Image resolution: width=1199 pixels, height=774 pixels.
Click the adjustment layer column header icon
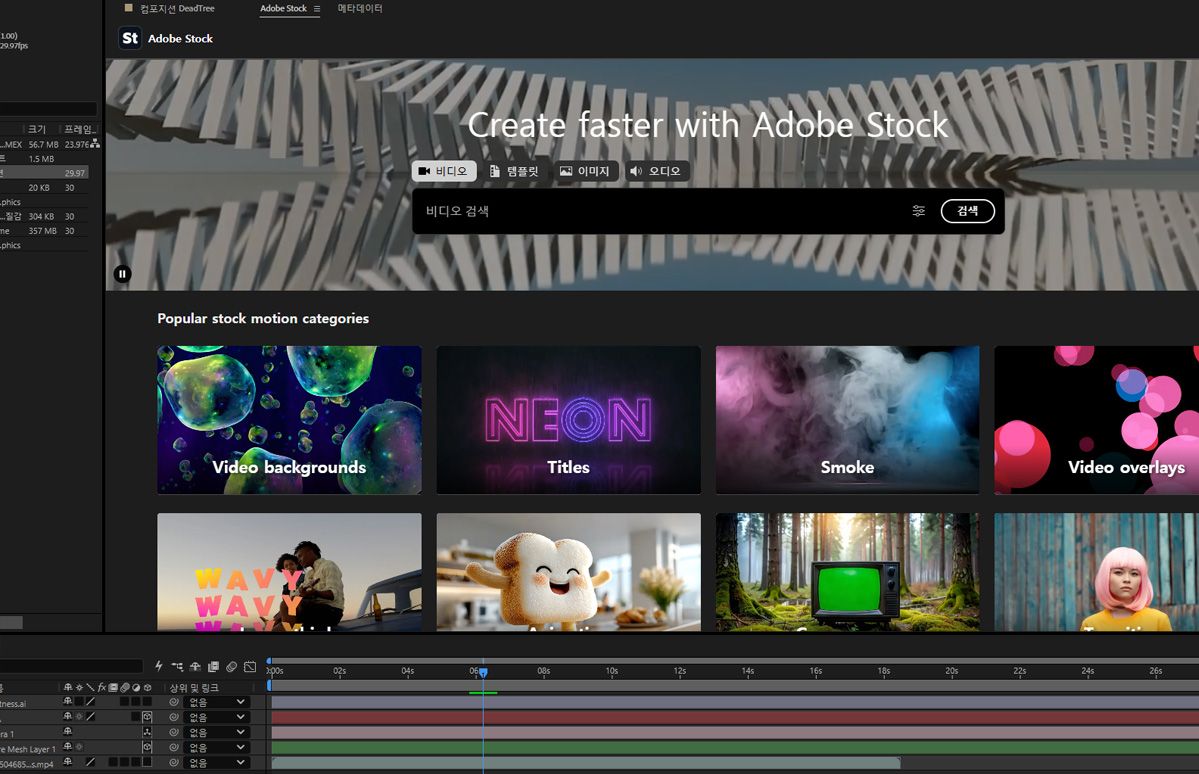tap(136, 688)
